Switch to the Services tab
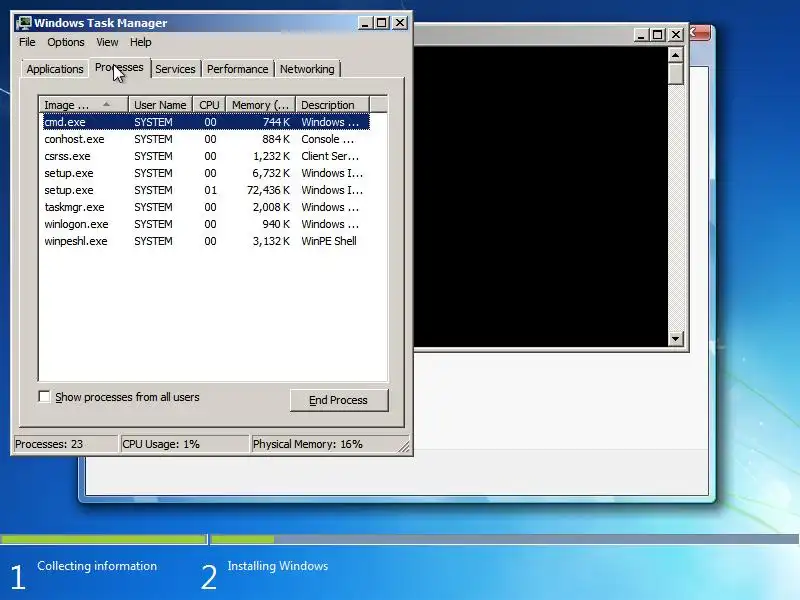Image resolution: width=800 pixels, height=600 pixels. click(175, 69)
